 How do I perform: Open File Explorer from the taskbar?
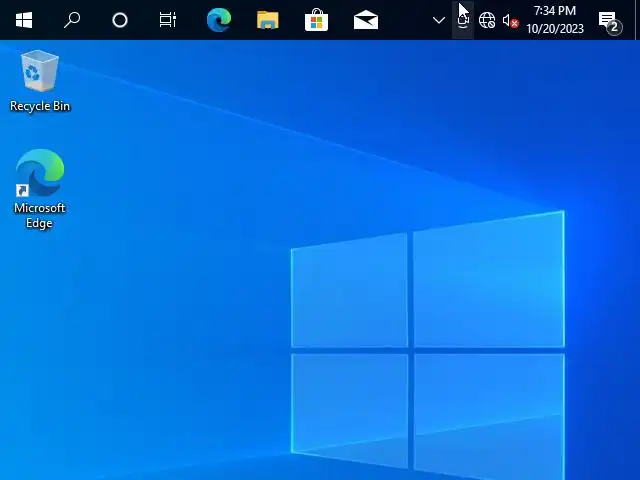pos(268,20)
